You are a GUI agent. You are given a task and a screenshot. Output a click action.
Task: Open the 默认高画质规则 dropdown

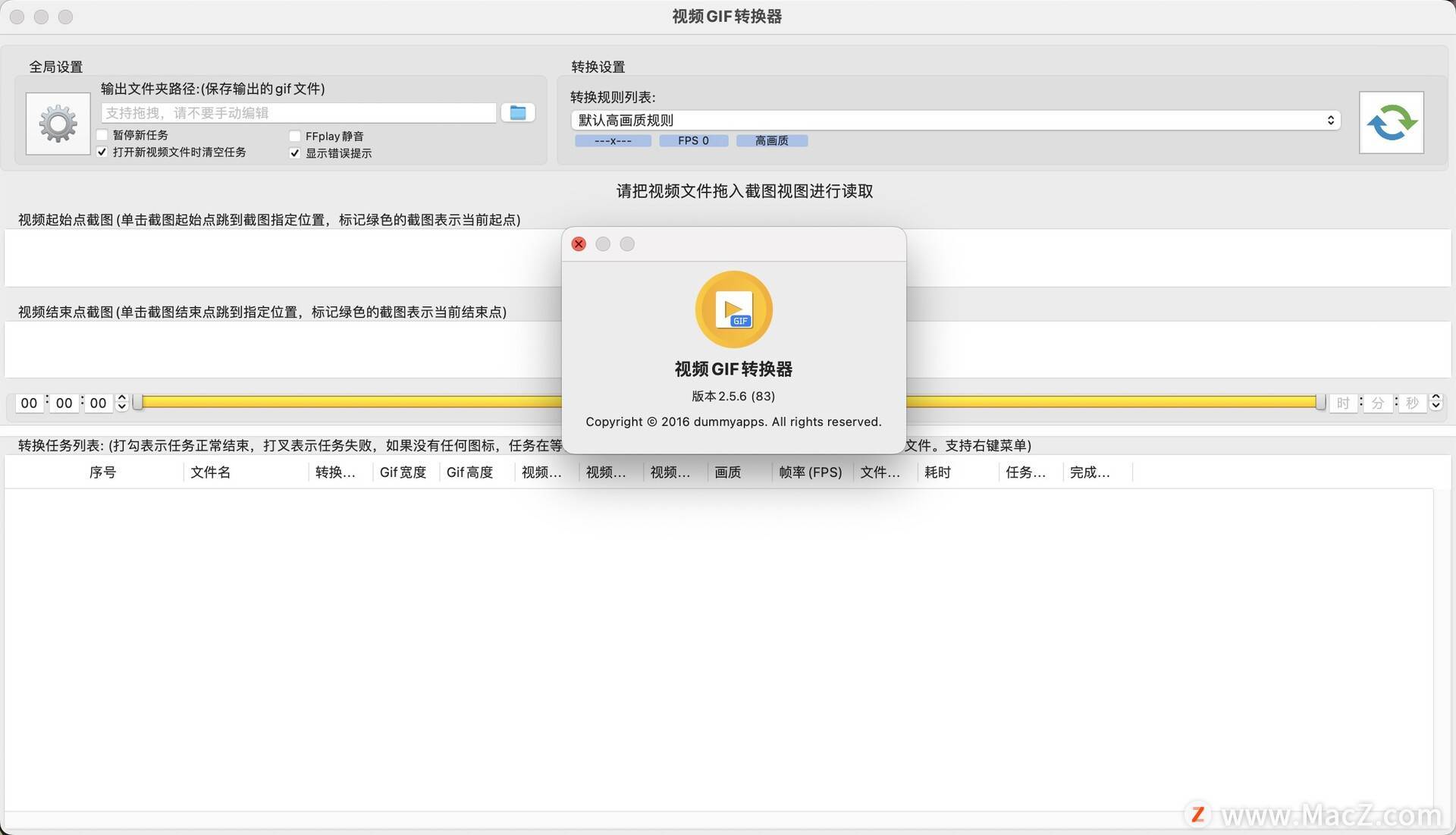(955, 121)
